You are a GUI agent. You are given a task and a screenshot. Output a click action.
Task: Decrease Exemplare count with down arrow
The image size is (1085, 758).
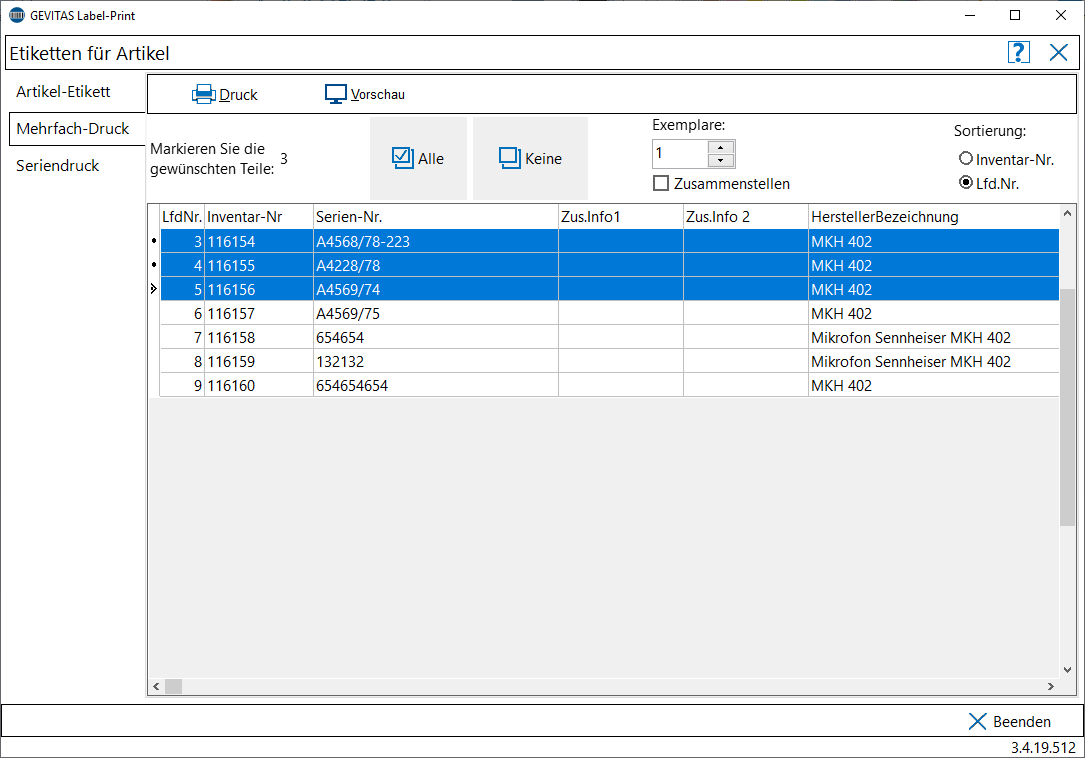click(720, 161)
